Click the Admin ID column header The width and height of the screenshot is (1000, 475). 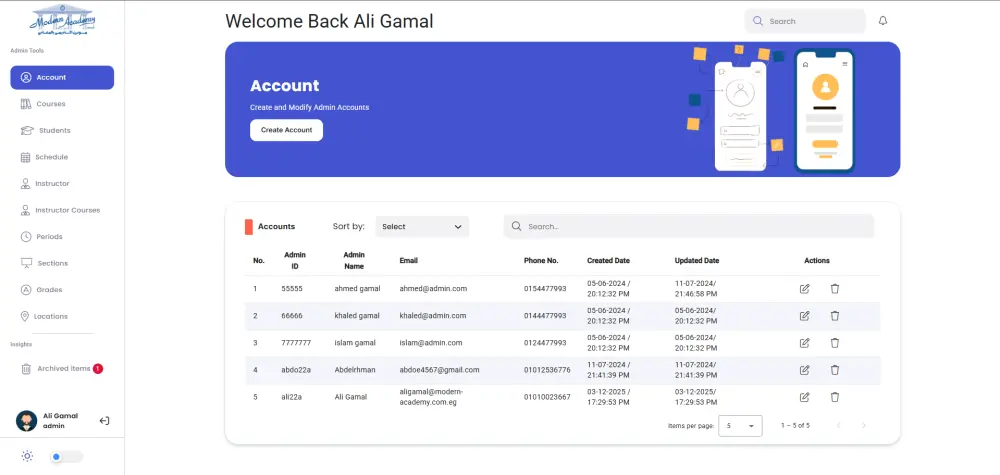click(295, 260)
